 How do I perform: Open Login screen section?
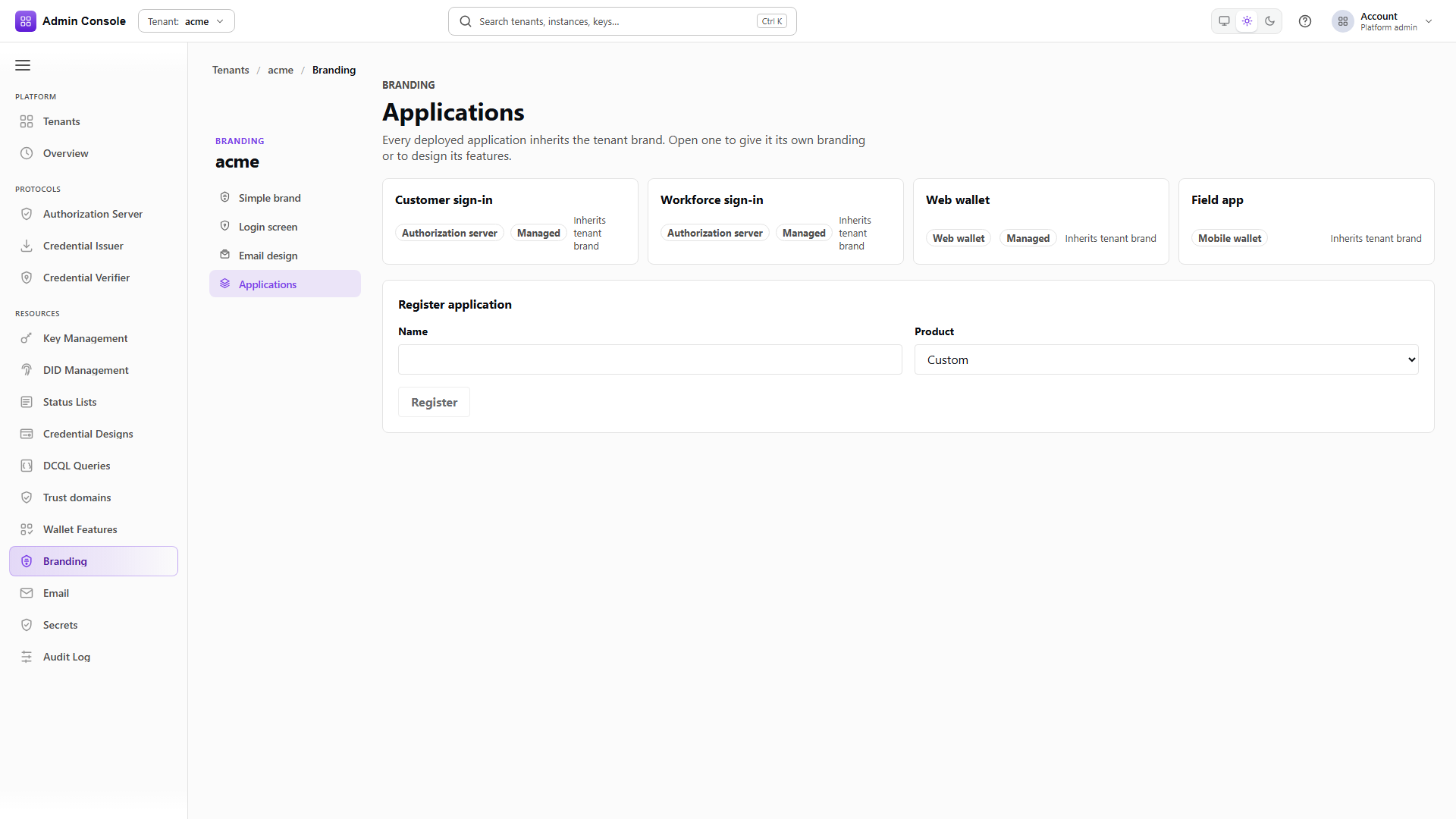click(x=285, y=227)
